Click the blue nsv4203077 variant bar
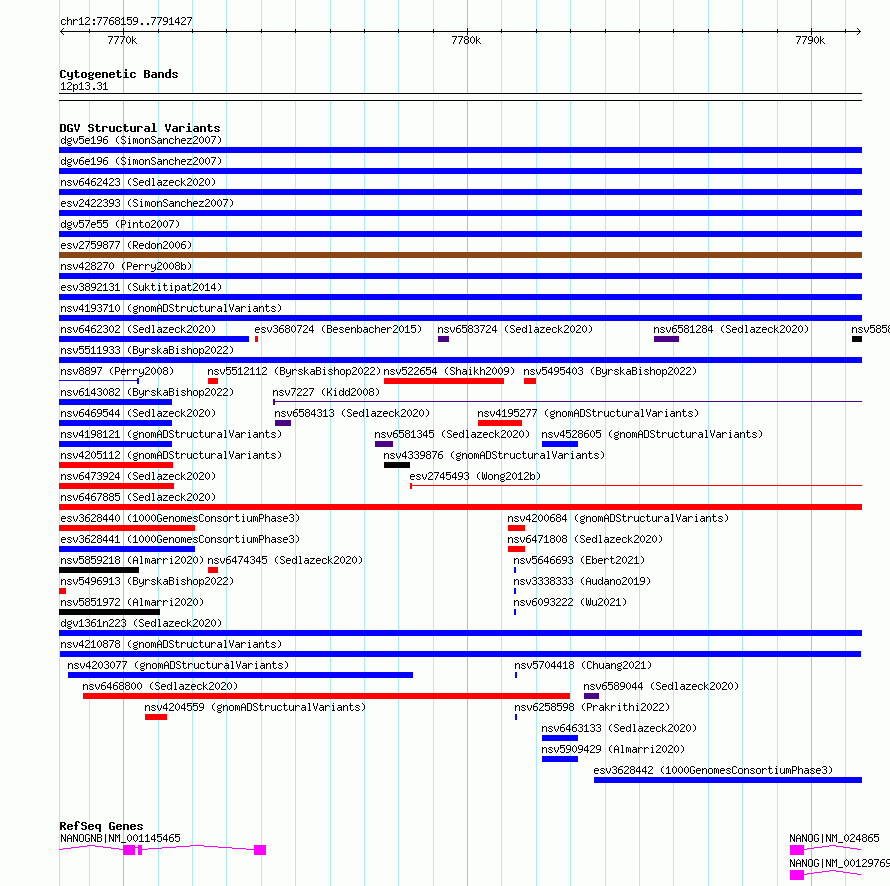The width and height of the screenshot is (890, 886). [x=241, y=675]
